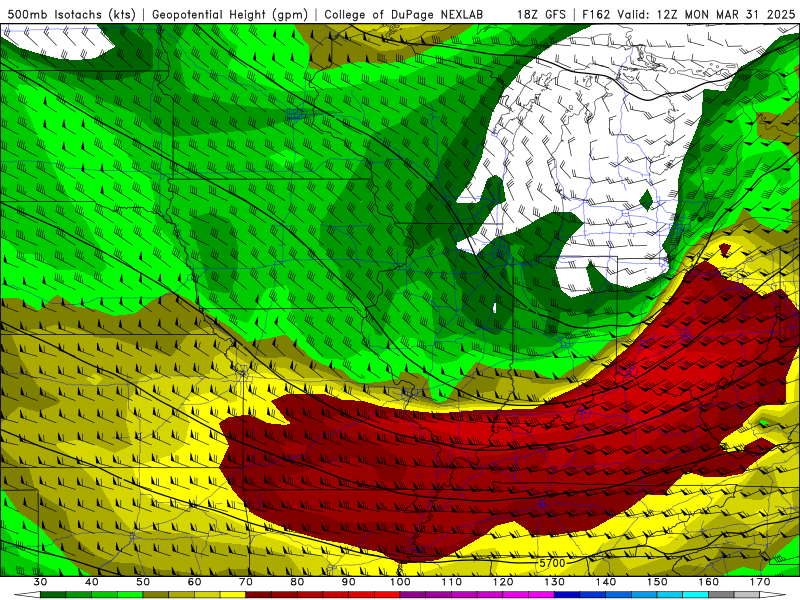Click the 'Geopotential Height (gpm)' header label

pos(230,14)
